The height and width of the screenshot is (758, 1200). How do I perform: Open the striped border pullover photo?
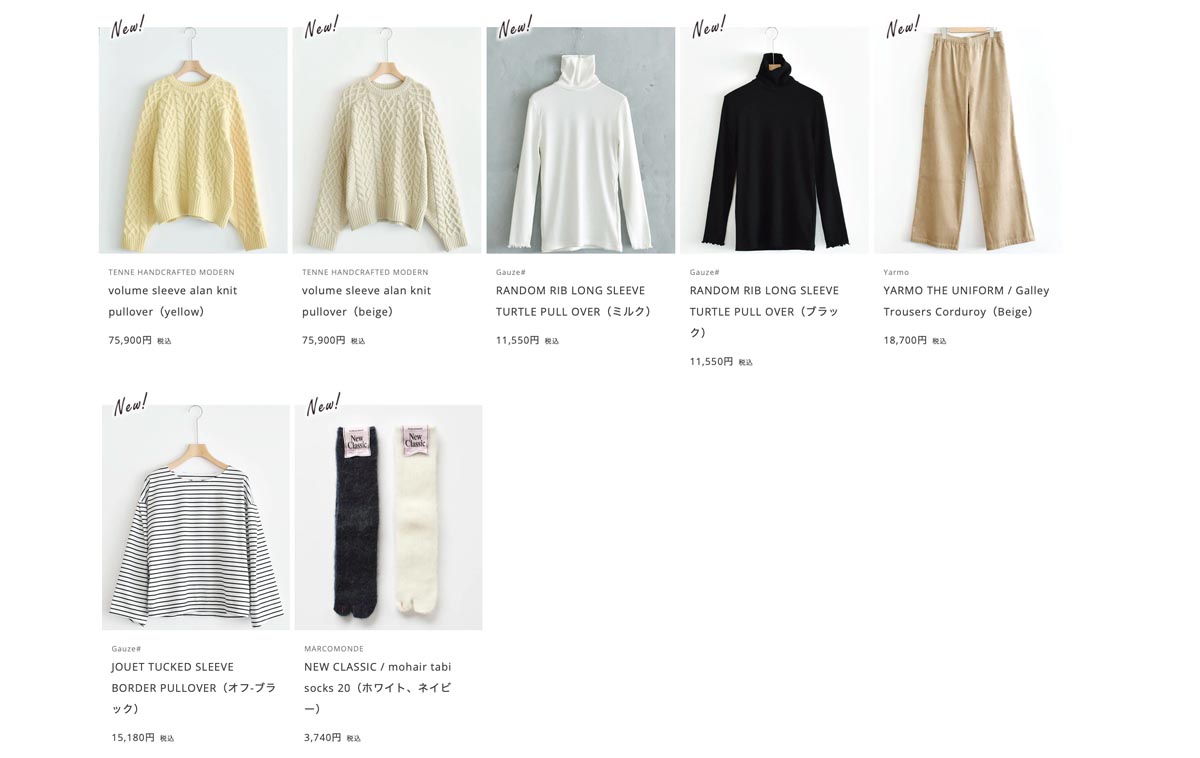pos(196,517)
